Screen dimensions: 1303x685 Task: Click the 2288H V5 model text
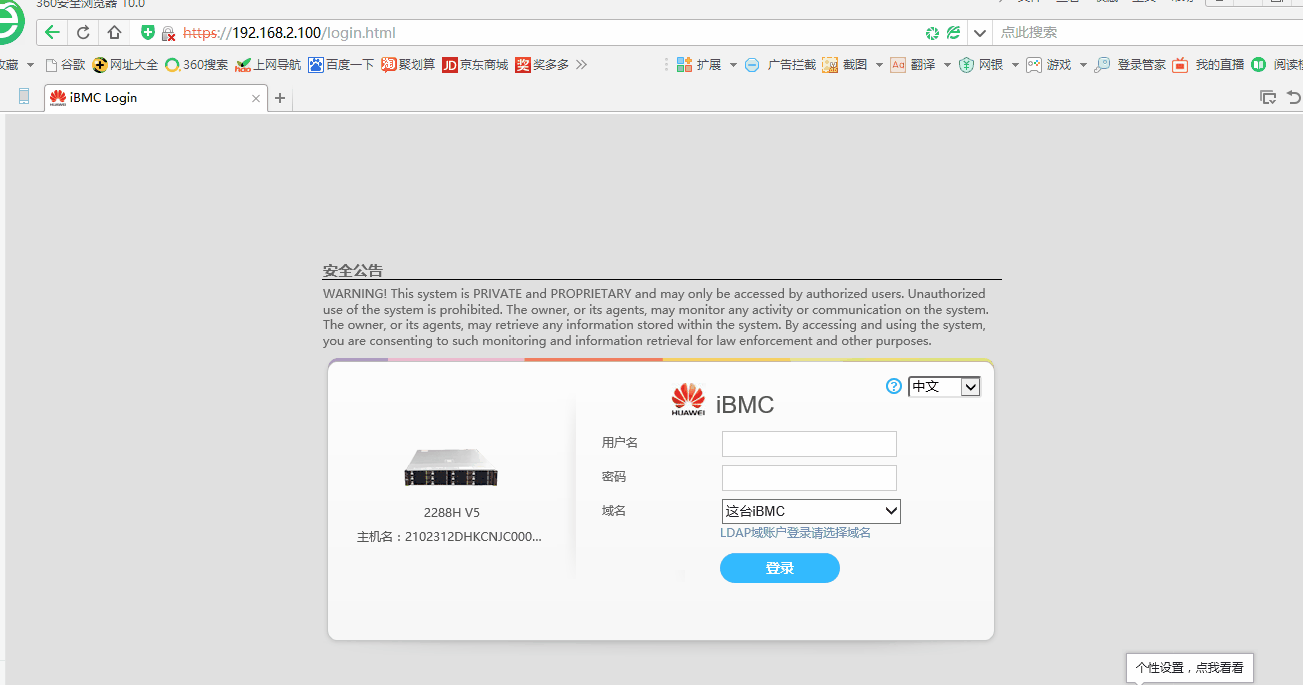pos(452,513)
